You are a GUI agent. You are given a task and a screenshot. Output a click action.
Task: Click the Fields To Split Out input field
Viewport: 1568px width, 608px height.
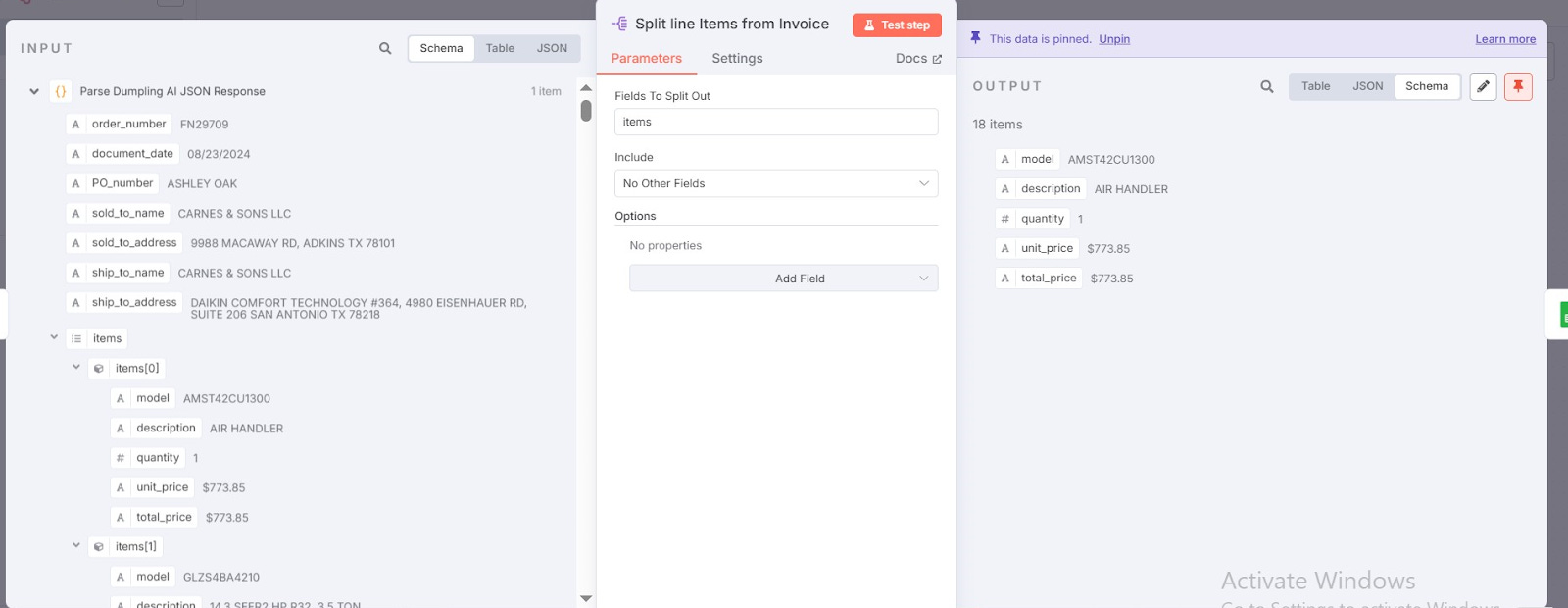tap(776, 122)
